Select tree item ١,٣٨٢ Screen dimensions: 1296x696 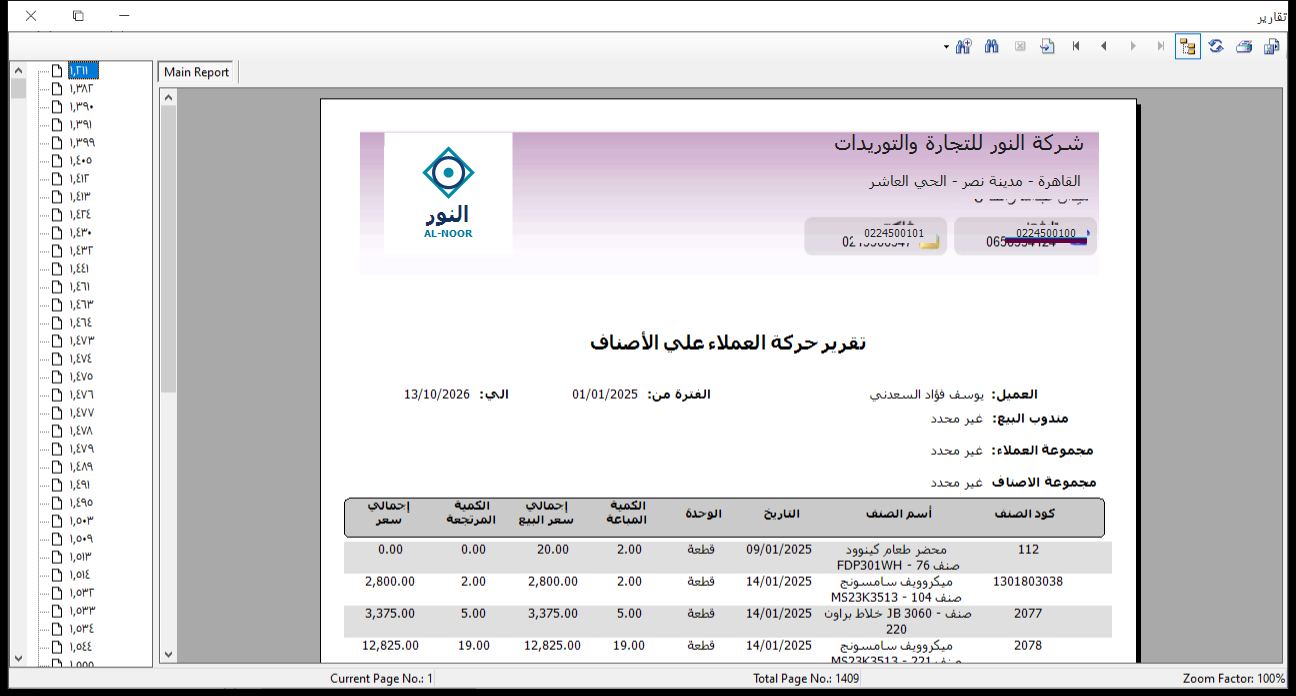pos(81,89)
